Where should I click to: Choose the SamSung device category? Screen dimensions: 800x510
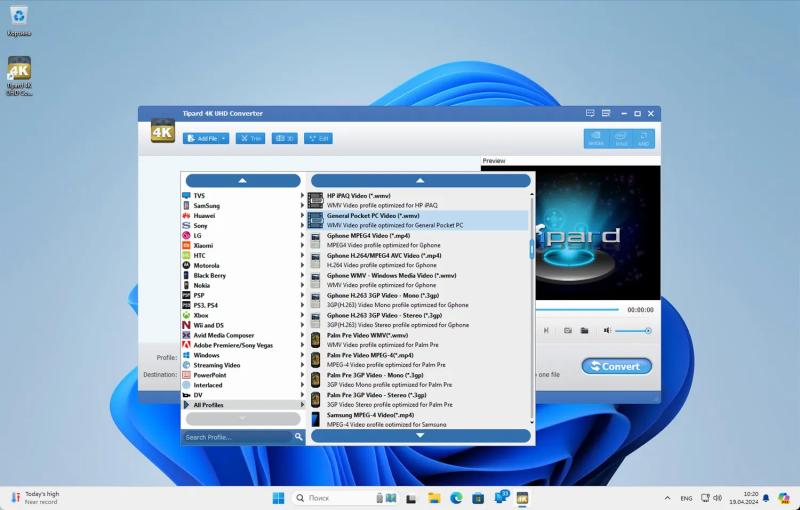coord(243,206)
